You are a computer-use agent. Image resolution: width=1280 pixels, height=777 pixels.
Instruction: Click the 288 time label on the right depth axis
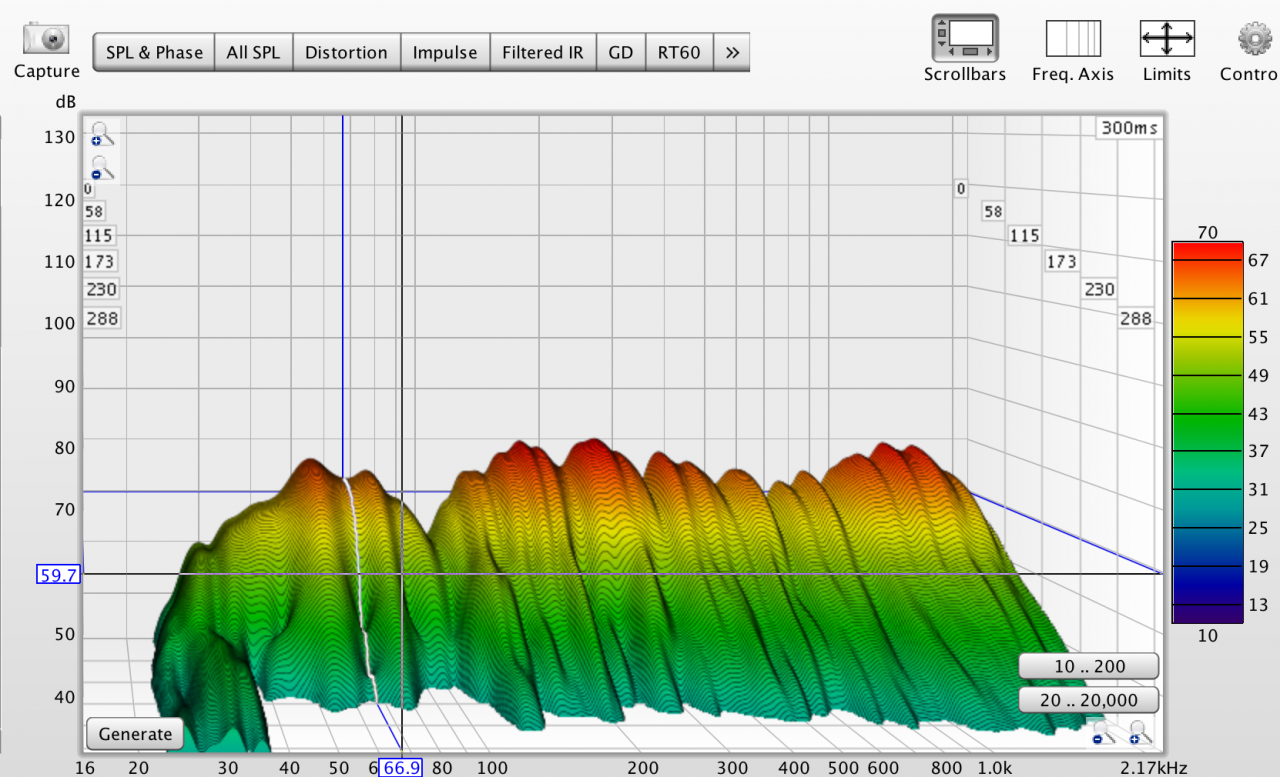tap(1136, 319)
